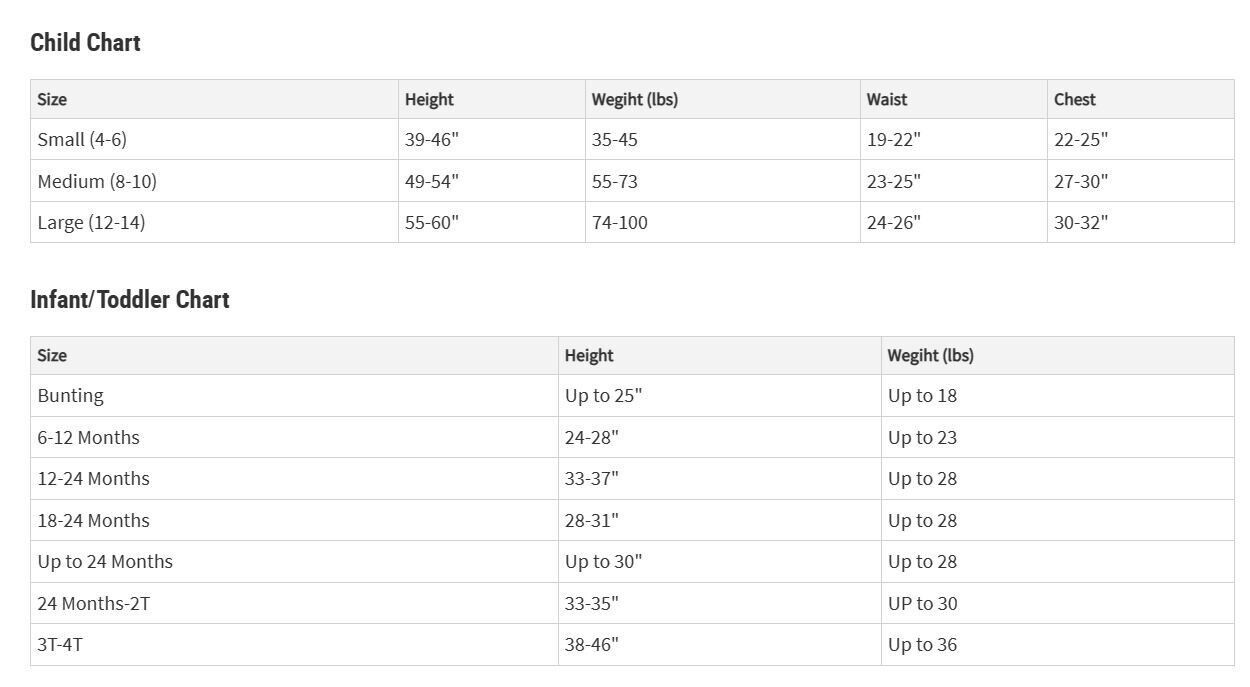
Task: Click the Infant/Toddler Chart heading
Action: (x=130, y=299)
